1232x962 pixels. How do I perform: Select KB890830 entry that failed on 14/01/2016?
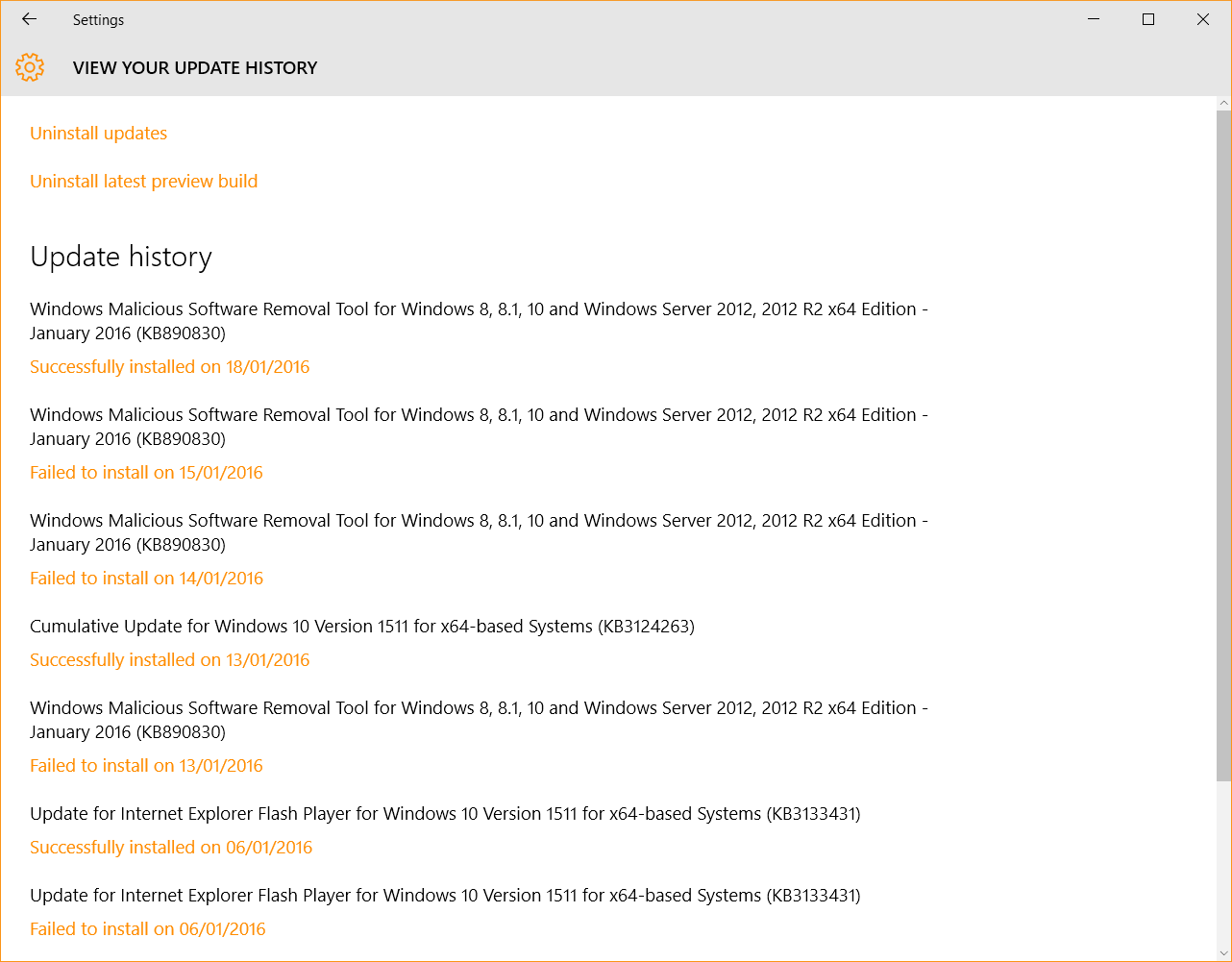click(x=479, y=532)
